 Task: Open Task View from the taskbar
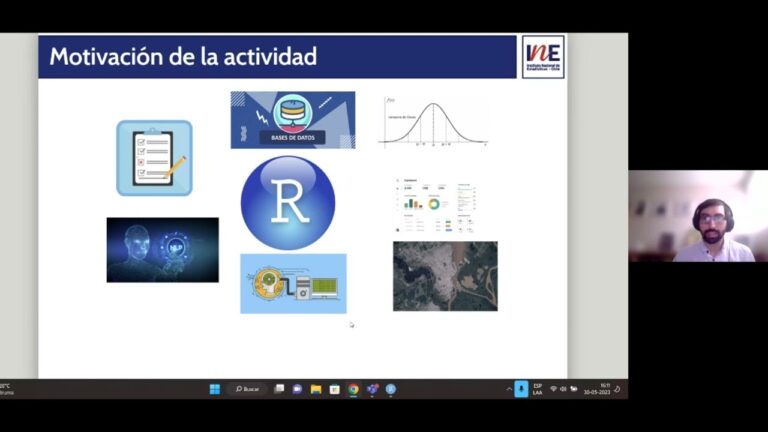pyautogui.click(x=279, y=389)
